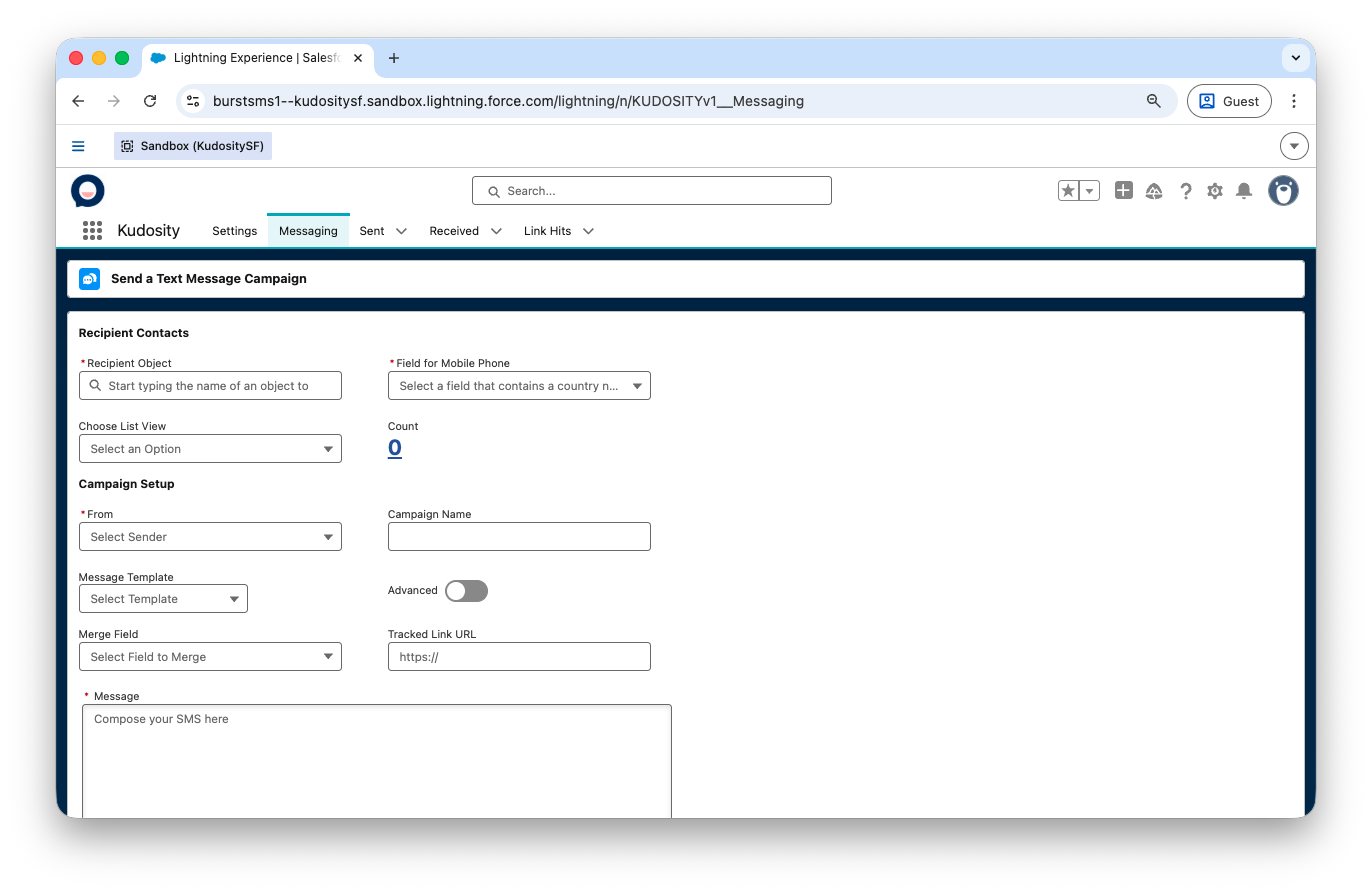This screenshot has width=1372, height=892.
Task: Click the sandbox hamburger menu icon
Action: [x=78, y=146]
